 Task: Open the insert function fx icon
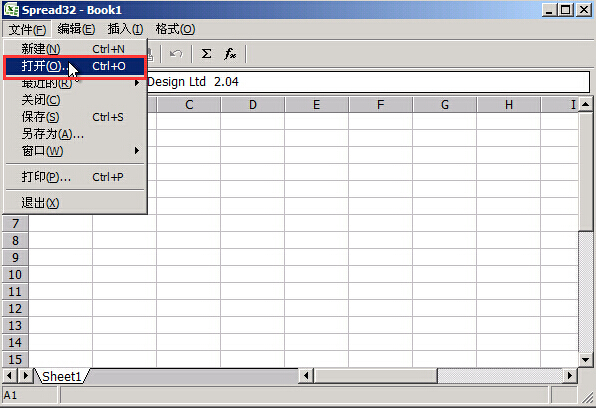pos(230,54)
